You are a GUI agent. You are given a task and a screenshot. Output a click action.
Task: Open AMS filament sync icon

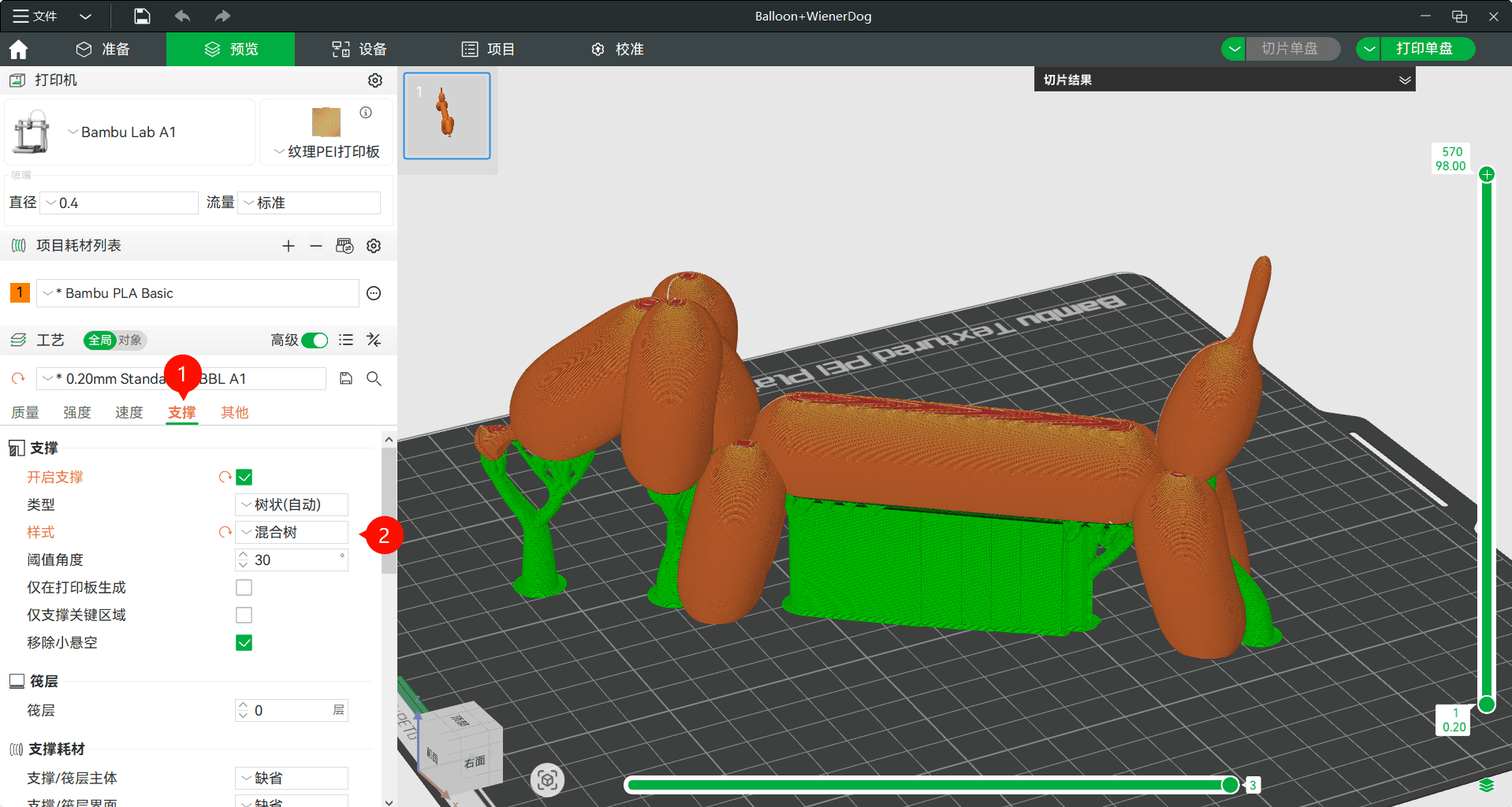coord(344,246)
